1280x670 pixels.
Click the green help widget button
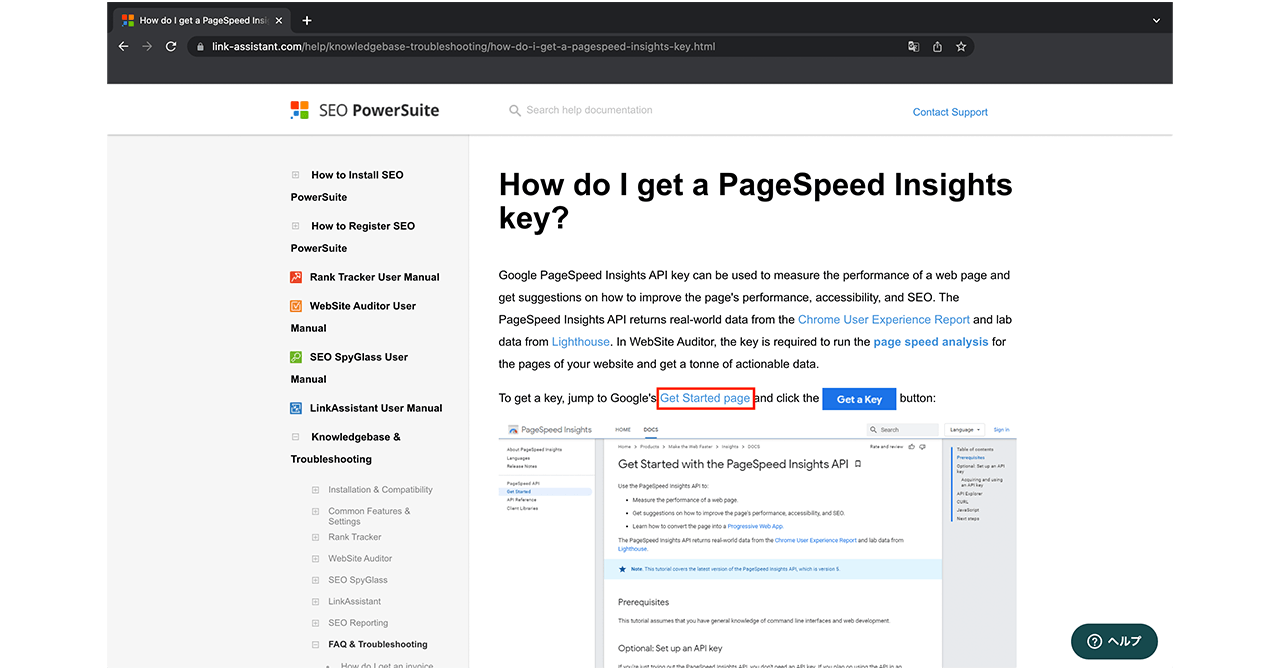[x=1113, y=641]
